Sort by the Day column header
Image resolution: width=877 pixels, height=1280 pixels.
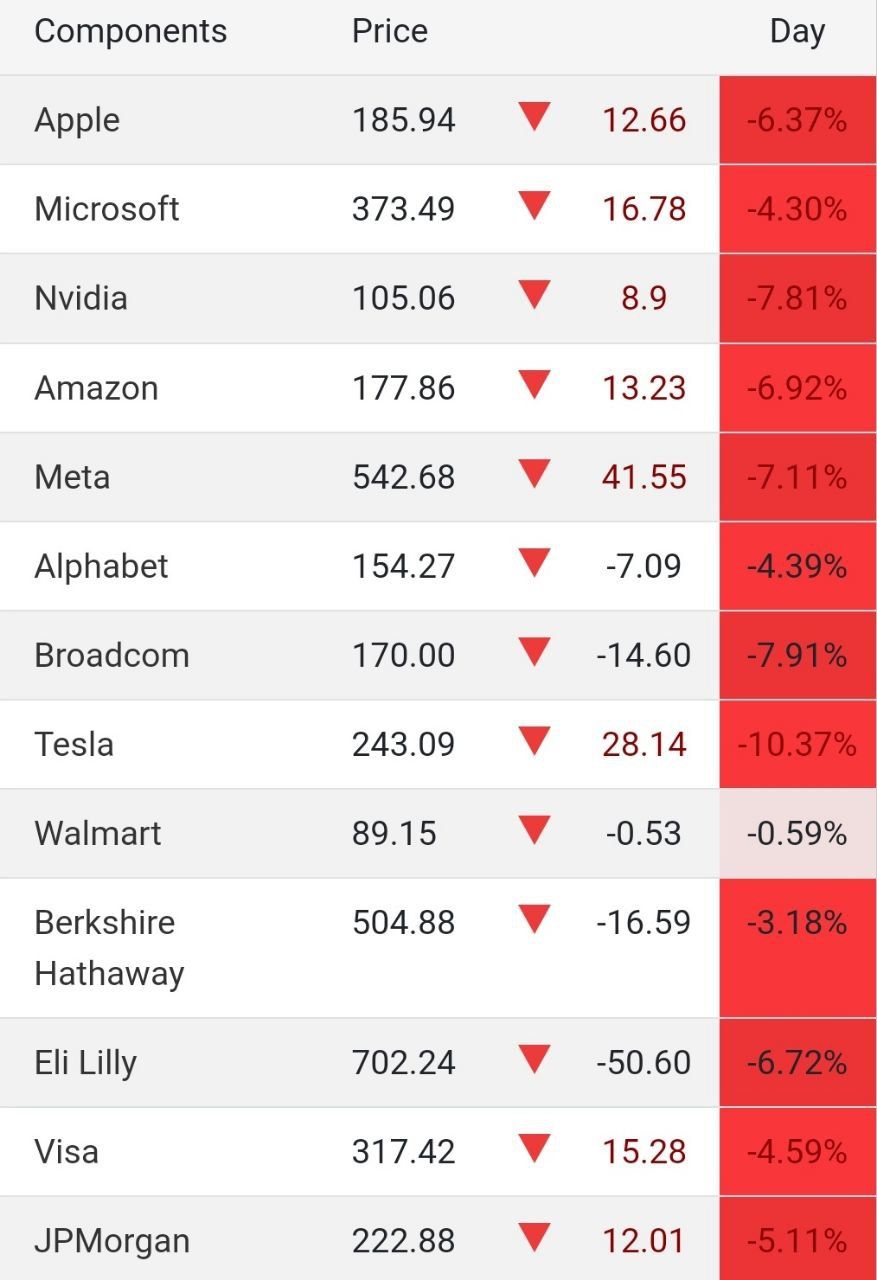pyautogui.click(x=797, y=31)
